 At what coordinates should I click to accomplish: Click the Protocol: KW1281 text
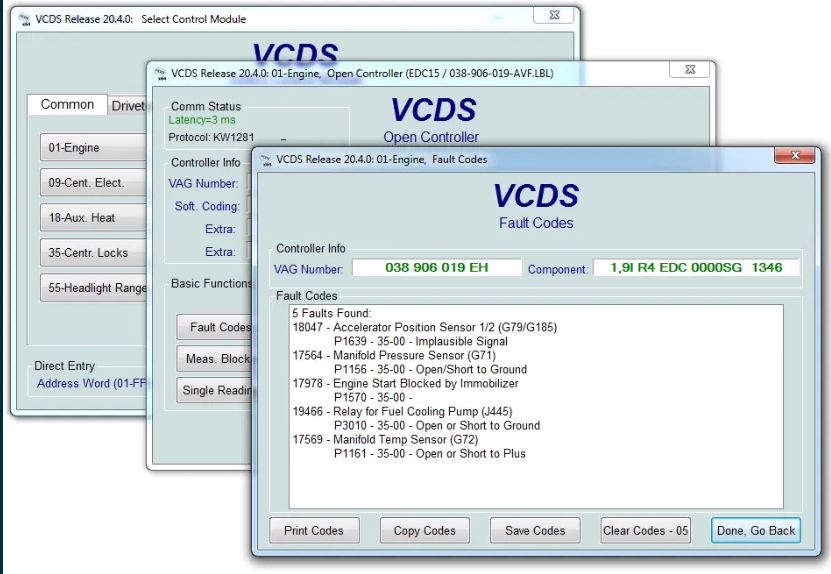point(211,137)
